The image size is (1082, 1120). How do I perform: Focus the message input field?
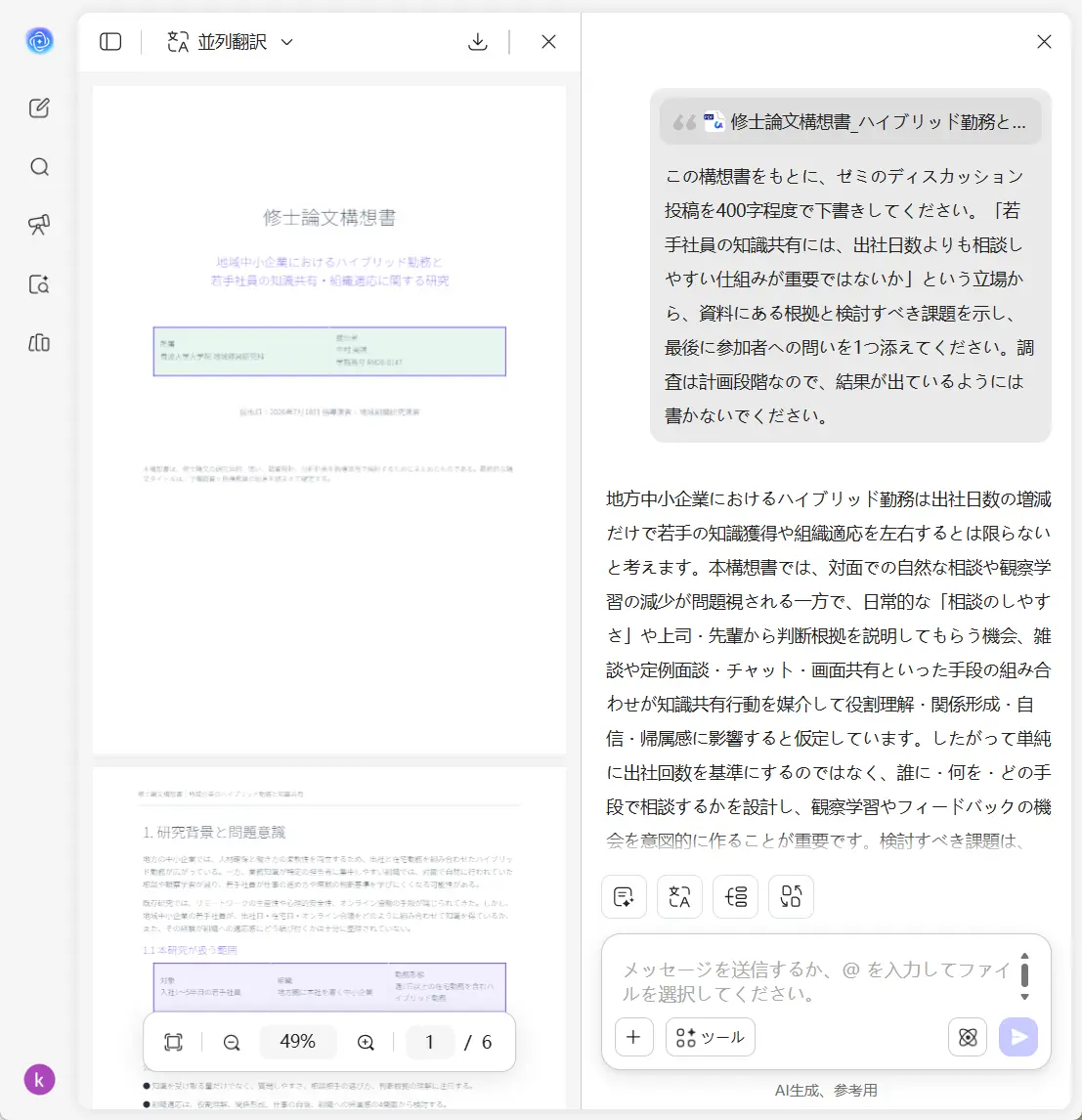pyautogui.click(x=817, y=981)
